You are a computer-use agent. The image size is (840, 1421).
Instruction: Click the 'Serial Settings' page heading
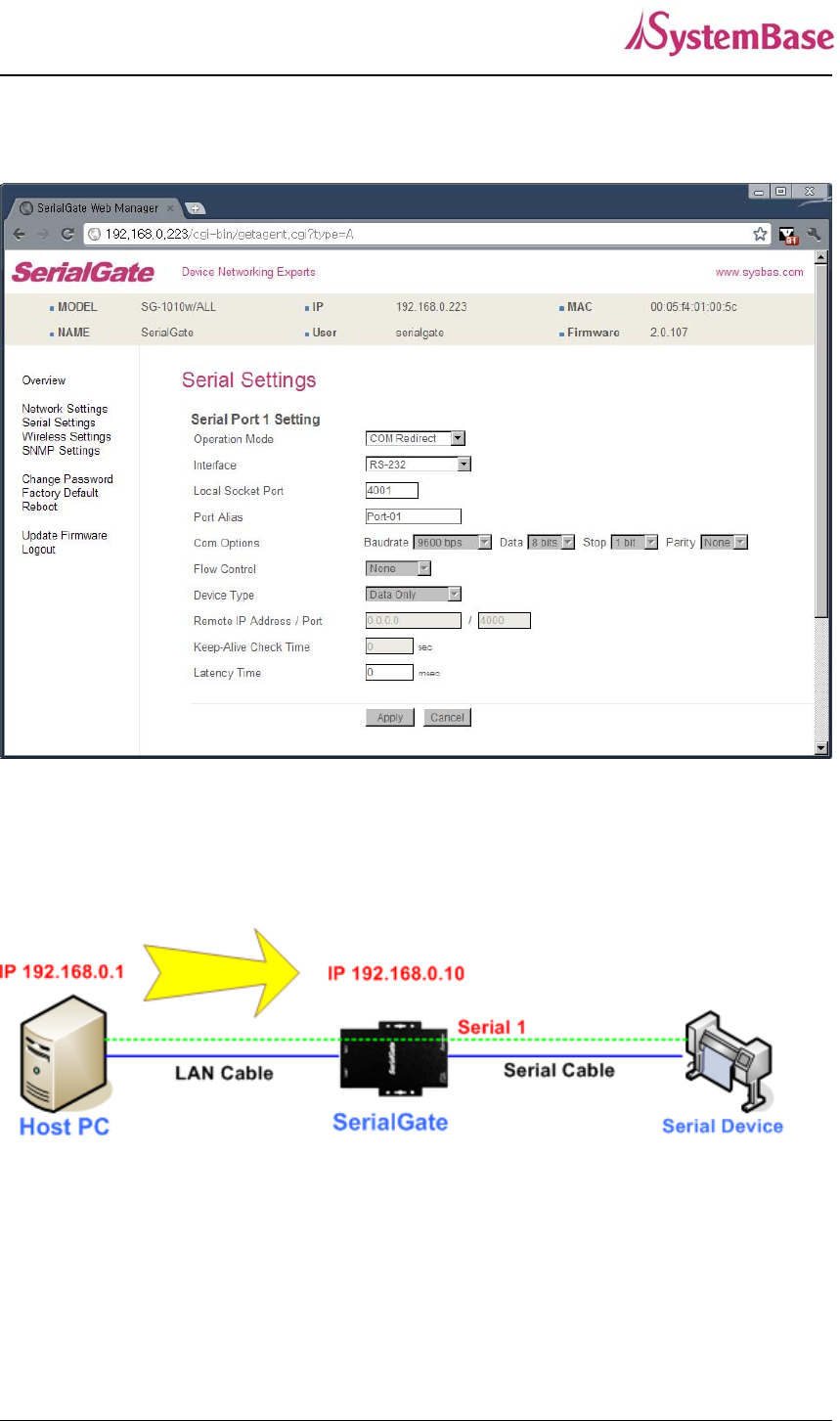click(249, 380)
